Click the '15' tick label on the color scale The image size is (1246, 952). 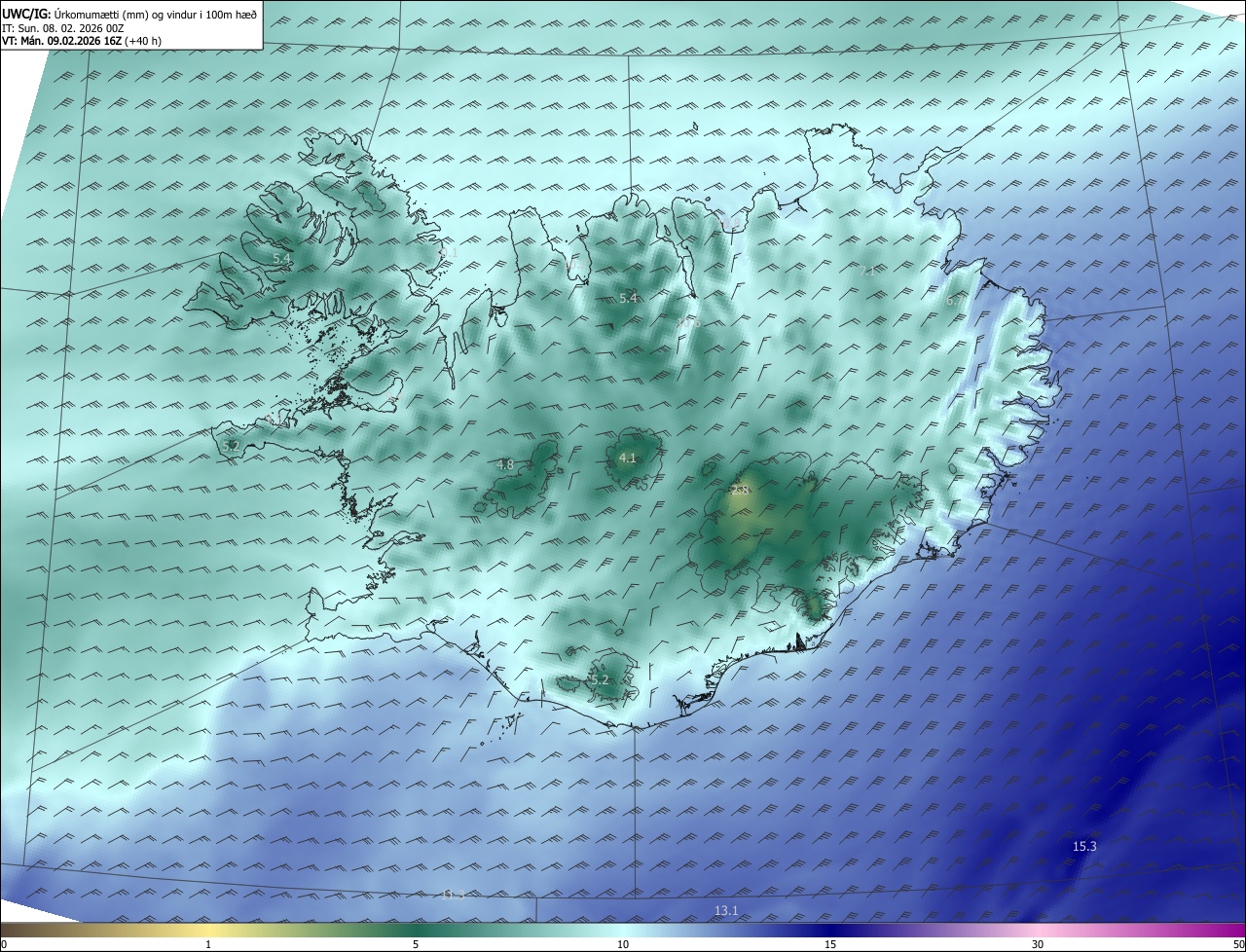pos(830,945)
